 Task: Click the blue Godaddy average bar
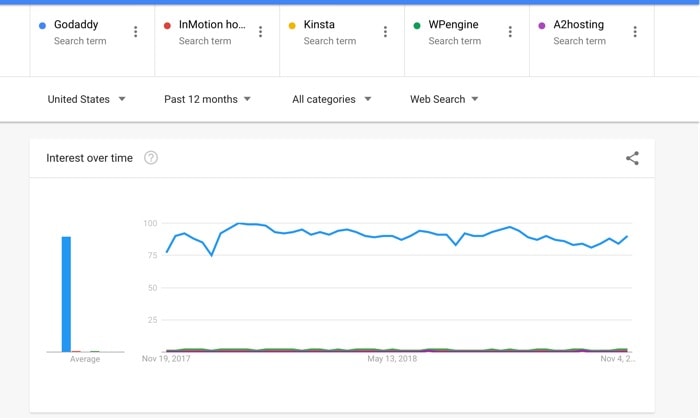point(66,294)
